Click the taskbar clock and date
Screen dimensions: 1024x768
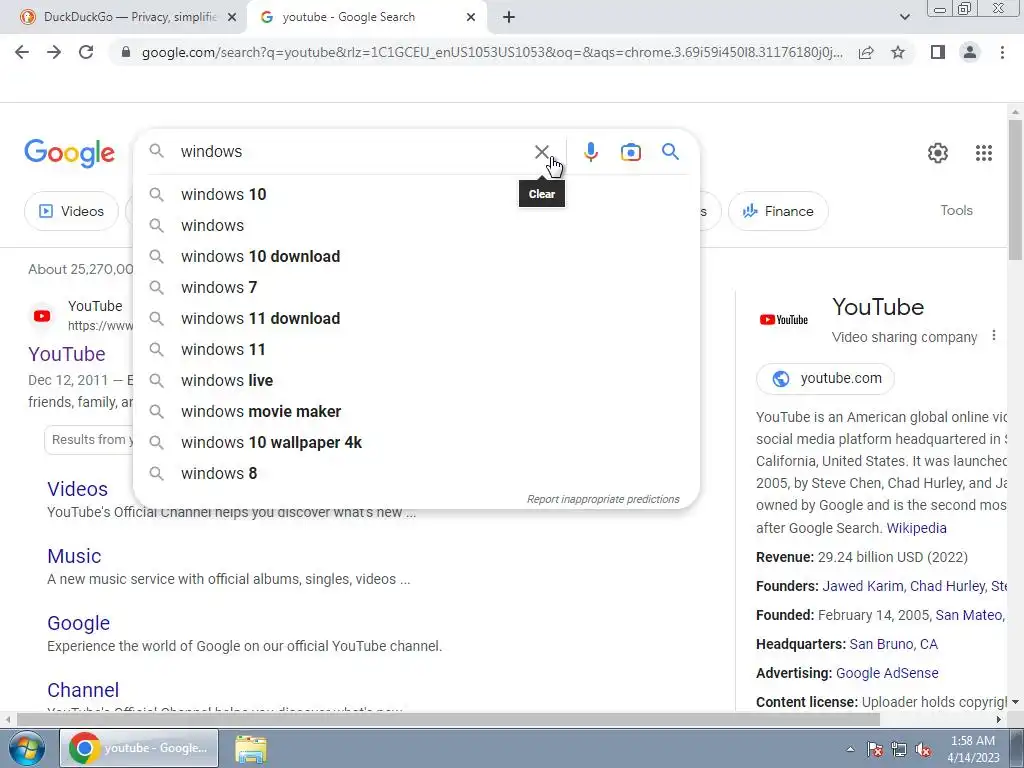click(x=973, y=749)
